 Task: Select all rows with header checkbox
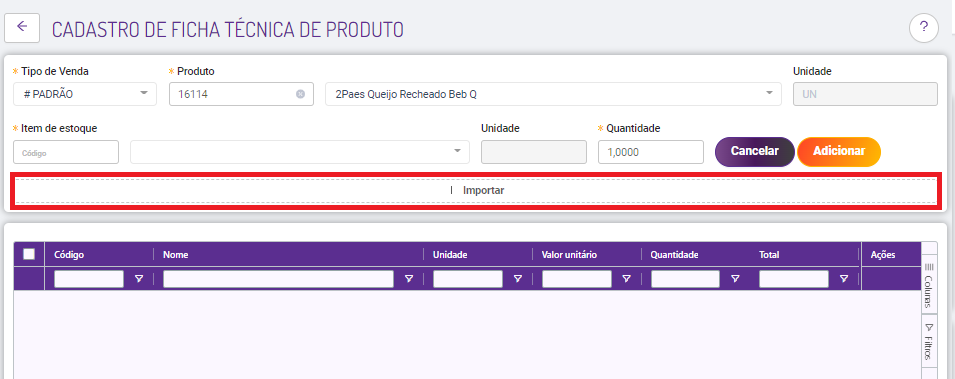(x=29, y=254)
